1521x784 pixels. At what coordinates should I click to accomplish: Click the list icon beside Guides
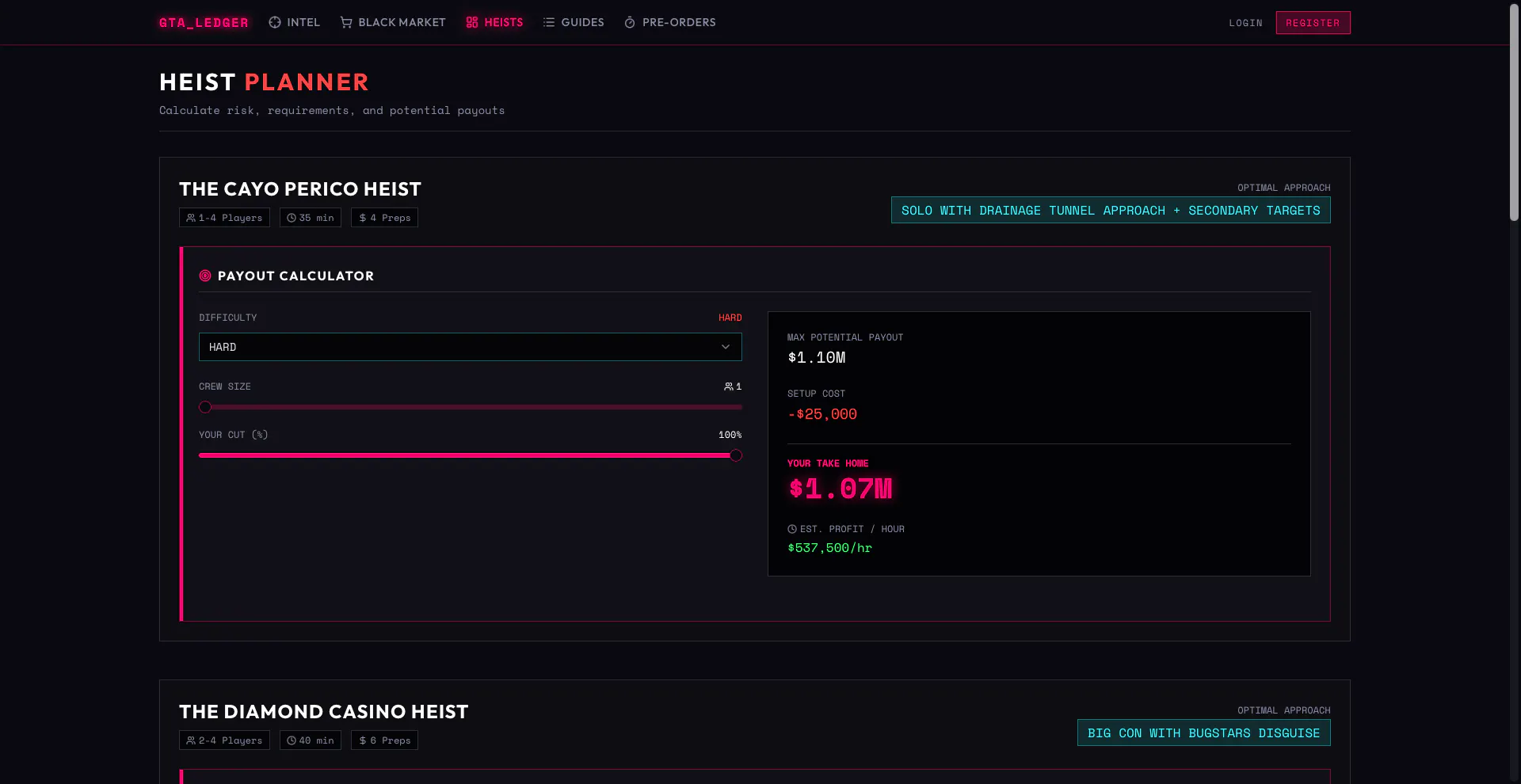point(549,22)
